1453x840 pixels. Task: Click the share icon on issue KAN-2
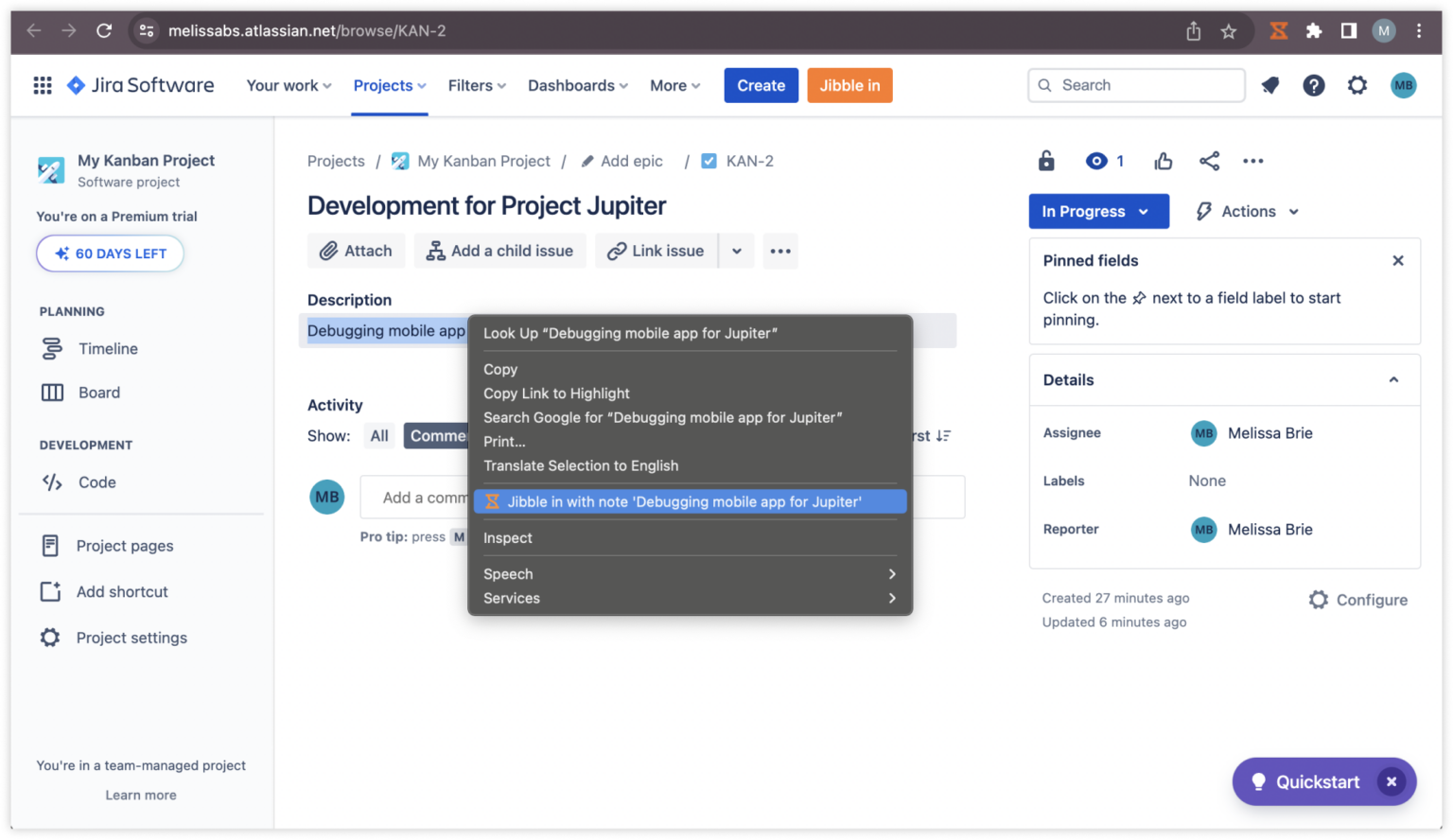pos(1209,161)
